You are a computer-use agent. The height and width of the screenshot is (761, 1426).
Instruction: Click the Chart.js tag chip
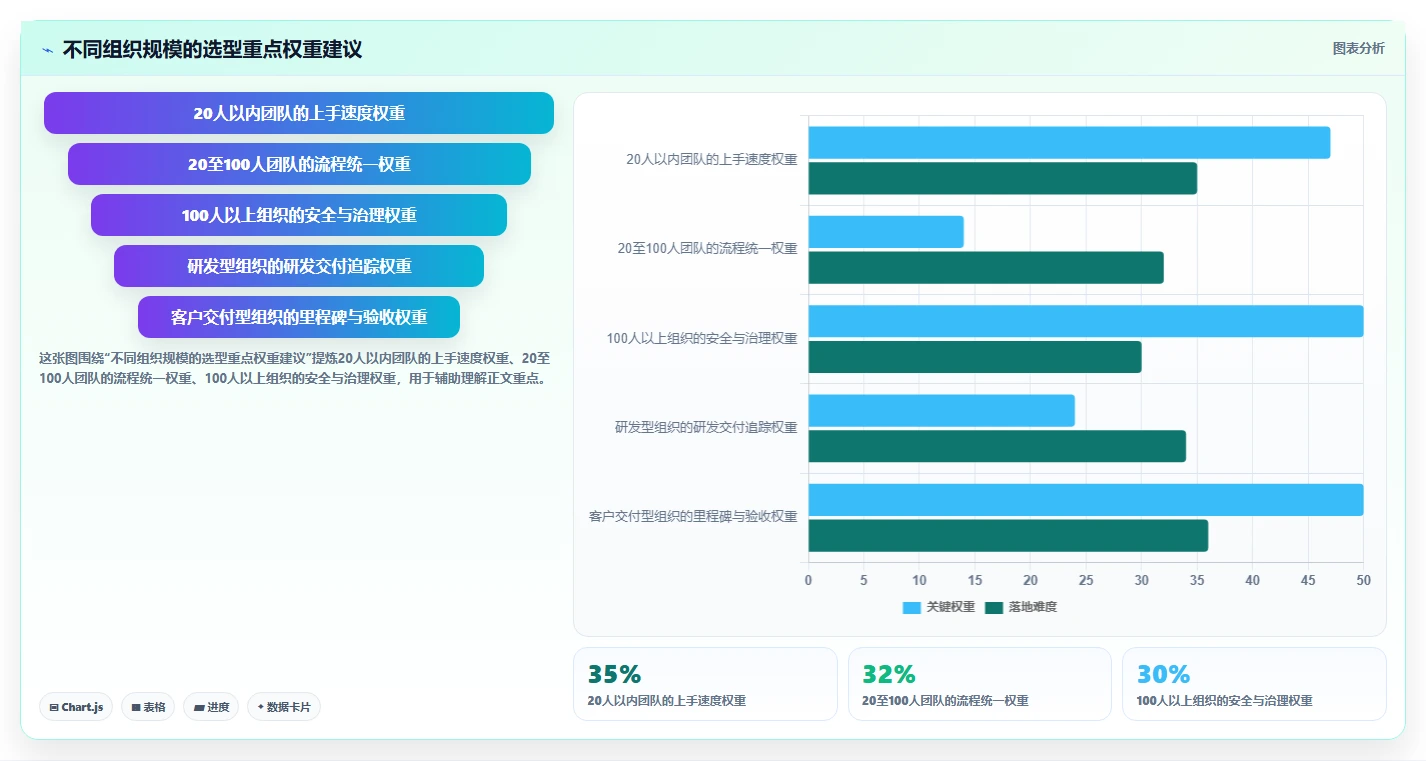point(76,707)
